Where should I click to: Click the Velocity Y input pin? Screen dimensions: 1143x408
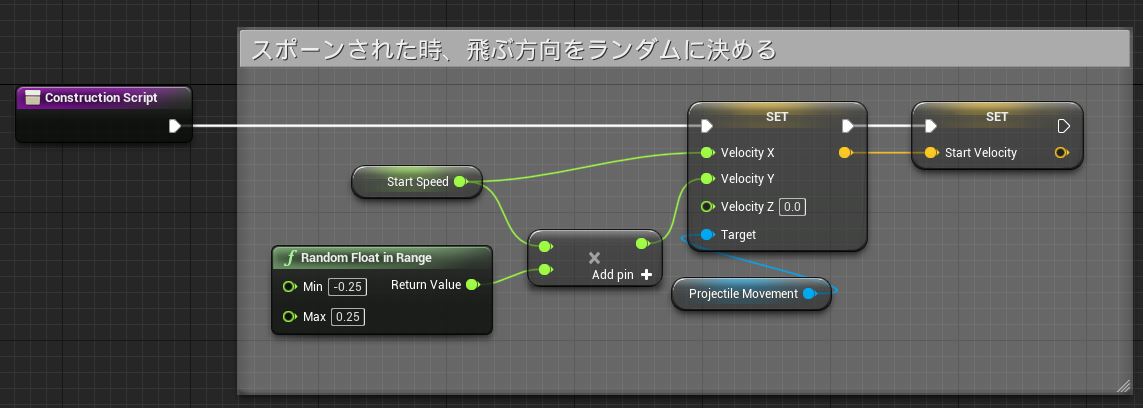pyautogui.click(x=706, y=178)
